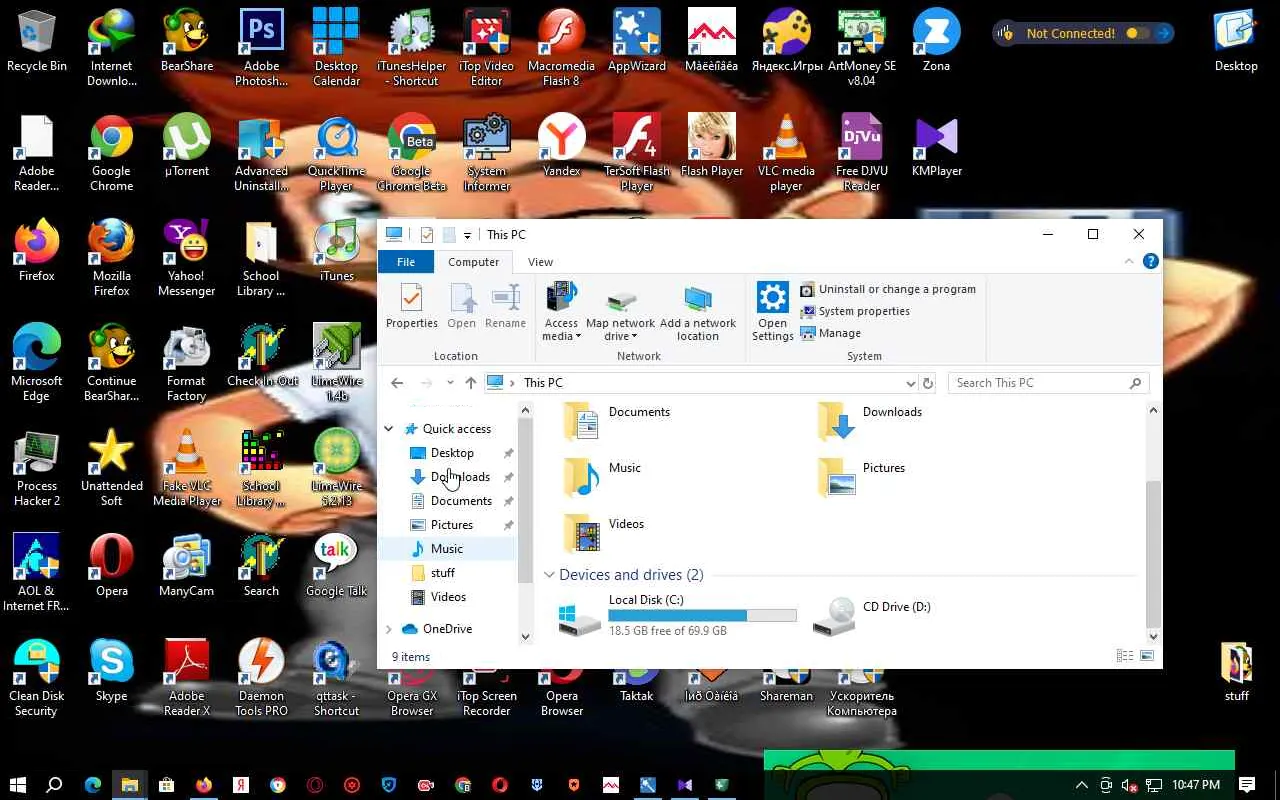Click the File Explorer taskbar icon

tap(129, 785)
